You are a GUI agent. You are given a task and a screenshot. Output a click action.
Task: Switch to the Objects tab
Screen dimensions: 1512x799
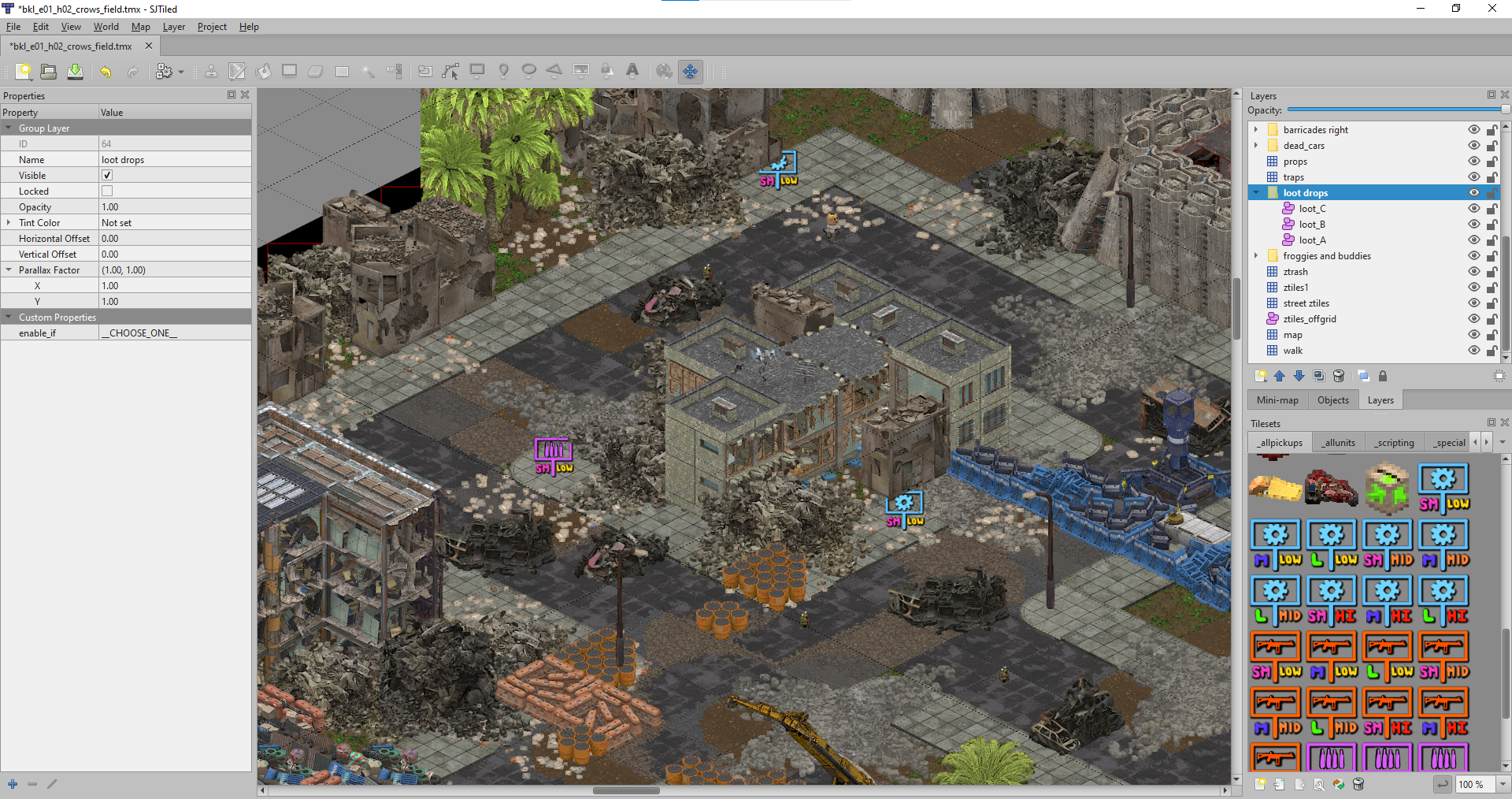(1333, 400)
